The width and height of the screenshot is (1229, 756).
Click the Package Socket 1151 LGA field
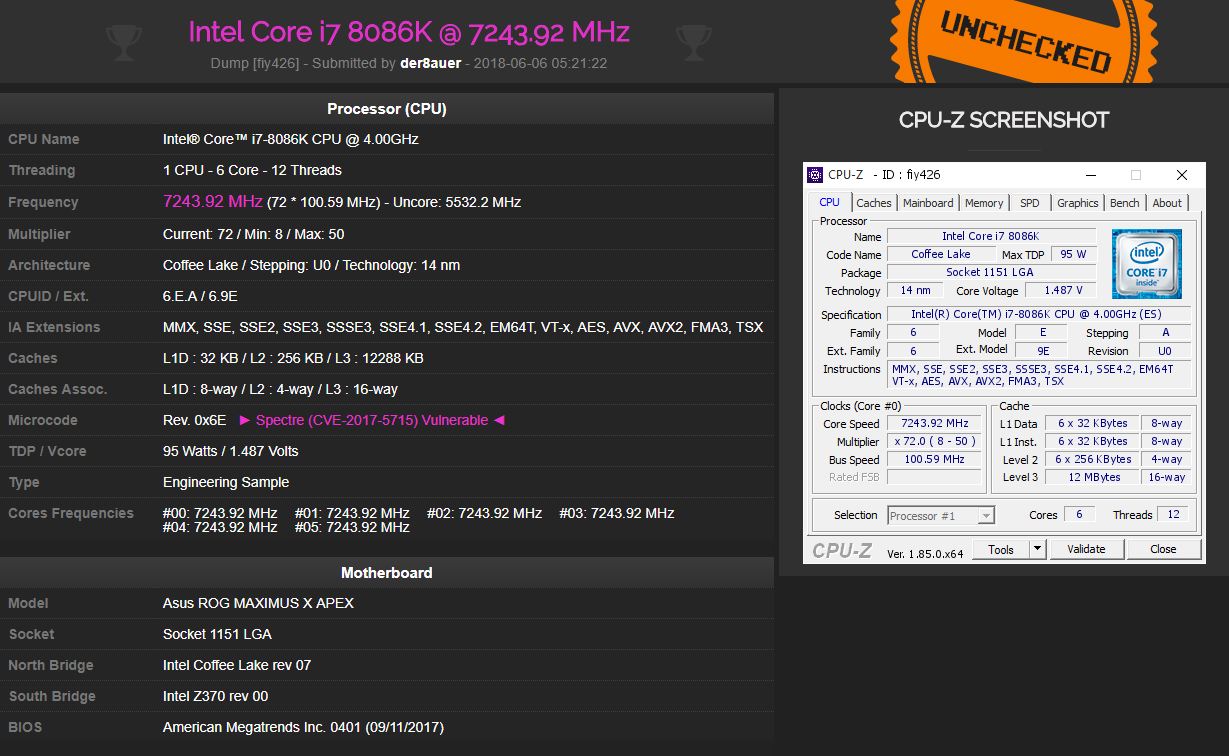990,273
